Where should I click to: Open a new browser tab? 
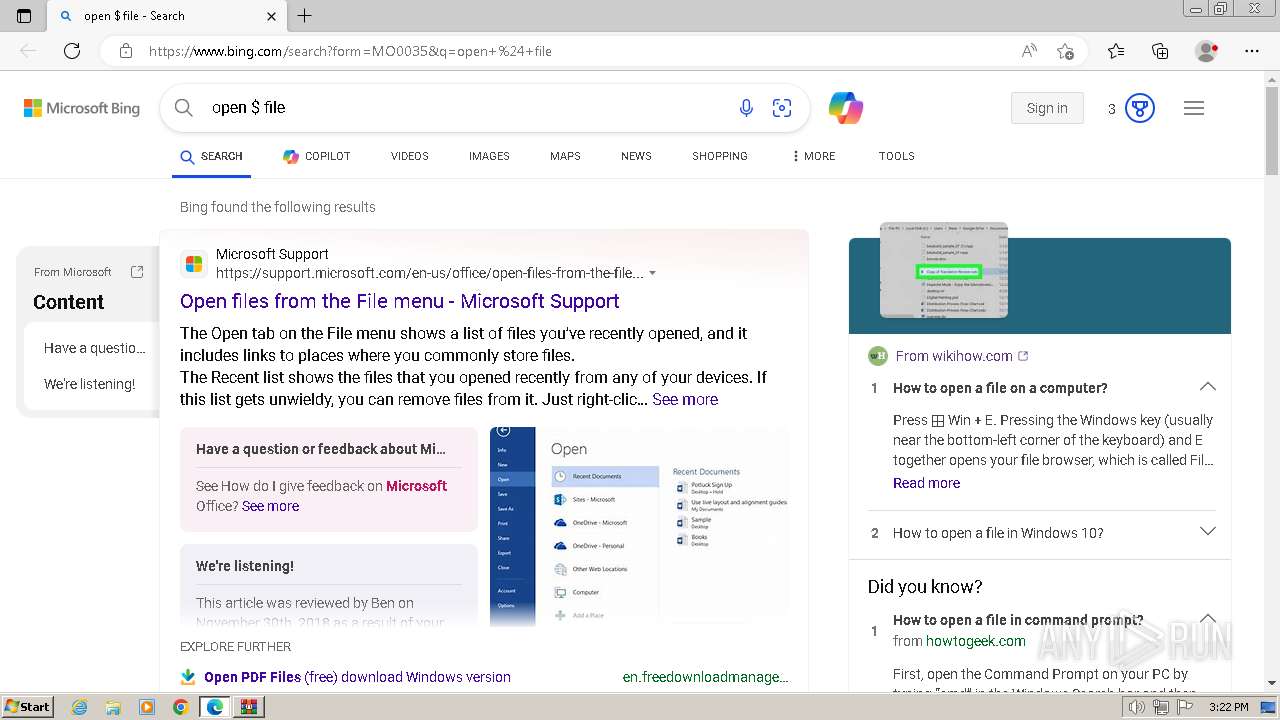point(305,16)
